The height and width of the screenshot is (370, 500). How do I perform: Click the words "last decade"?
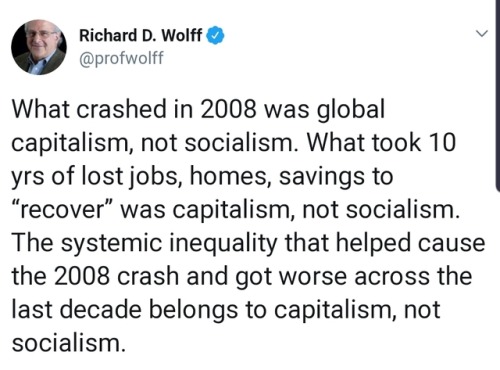[x=77, y=310]
